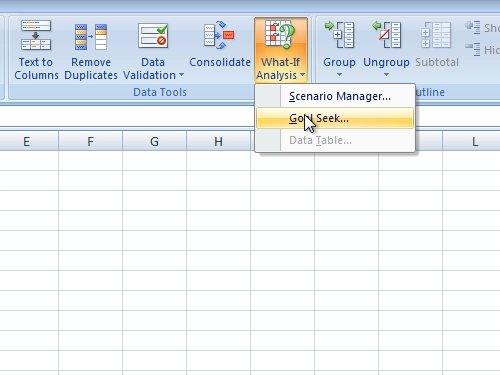
Task: Select the Data Table menu entry
Action: [335, 140]
